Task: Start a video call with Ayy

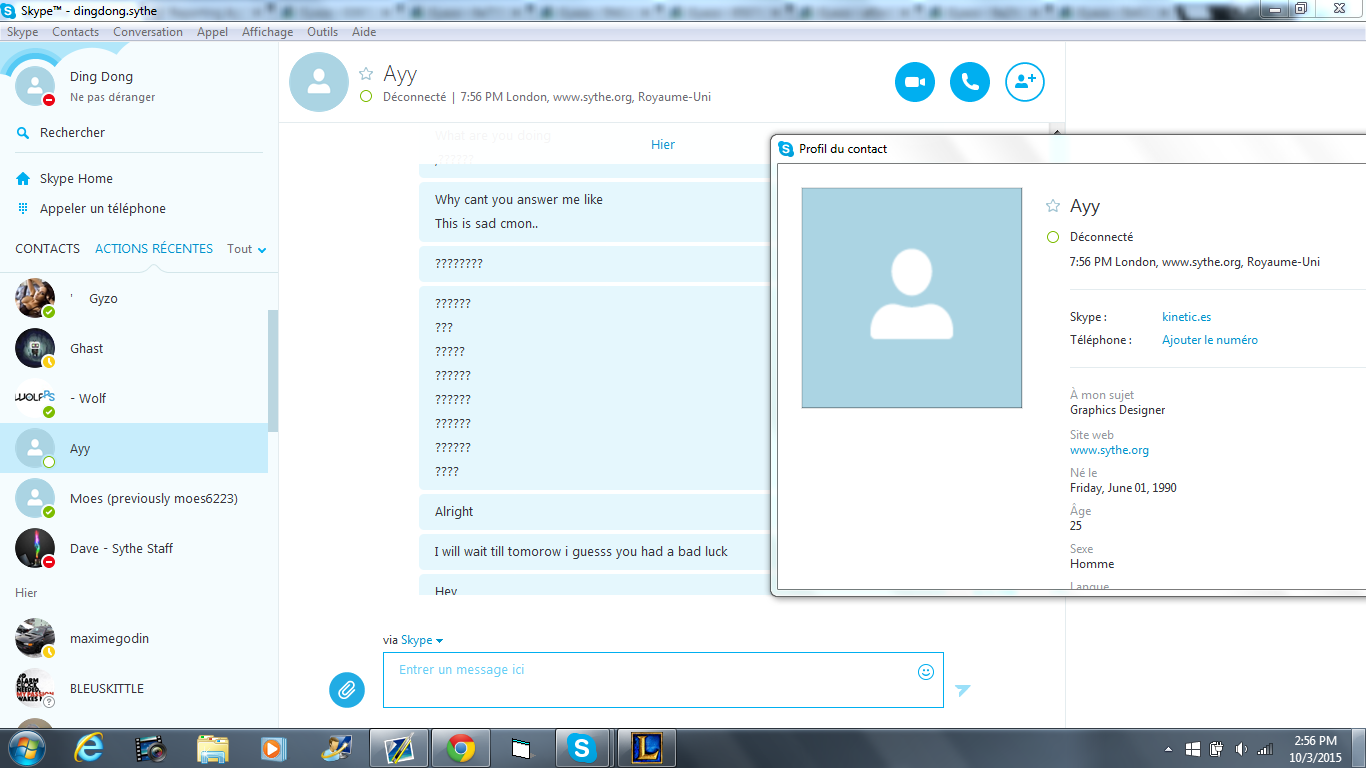Action: pyautogui.click(x=914, y=82)
